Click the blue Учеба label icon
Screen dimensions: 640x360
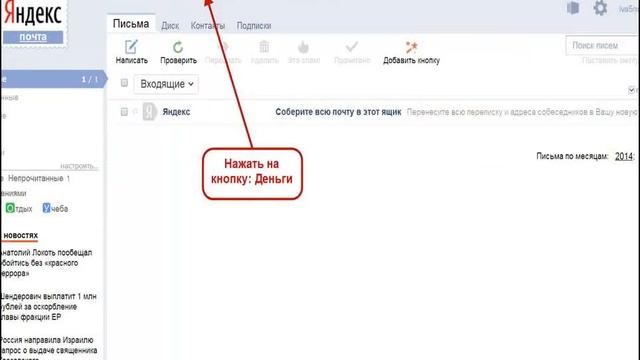pyautogui.click(x=47, y=208)
